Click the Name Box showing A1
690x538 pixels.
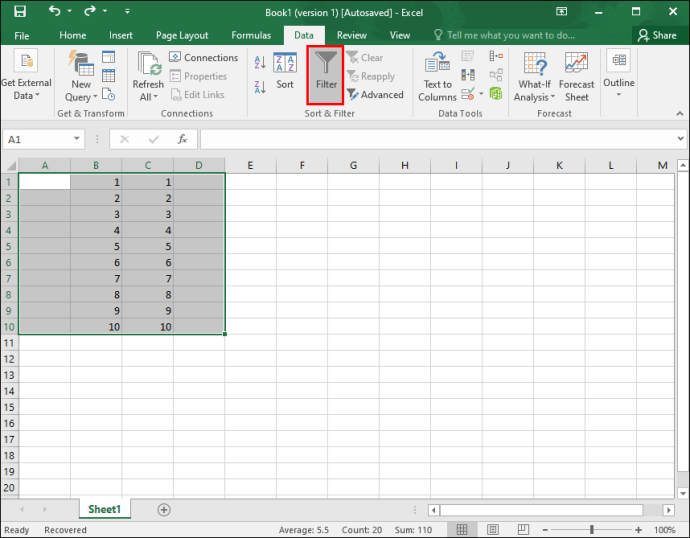[x=45, y=139]
